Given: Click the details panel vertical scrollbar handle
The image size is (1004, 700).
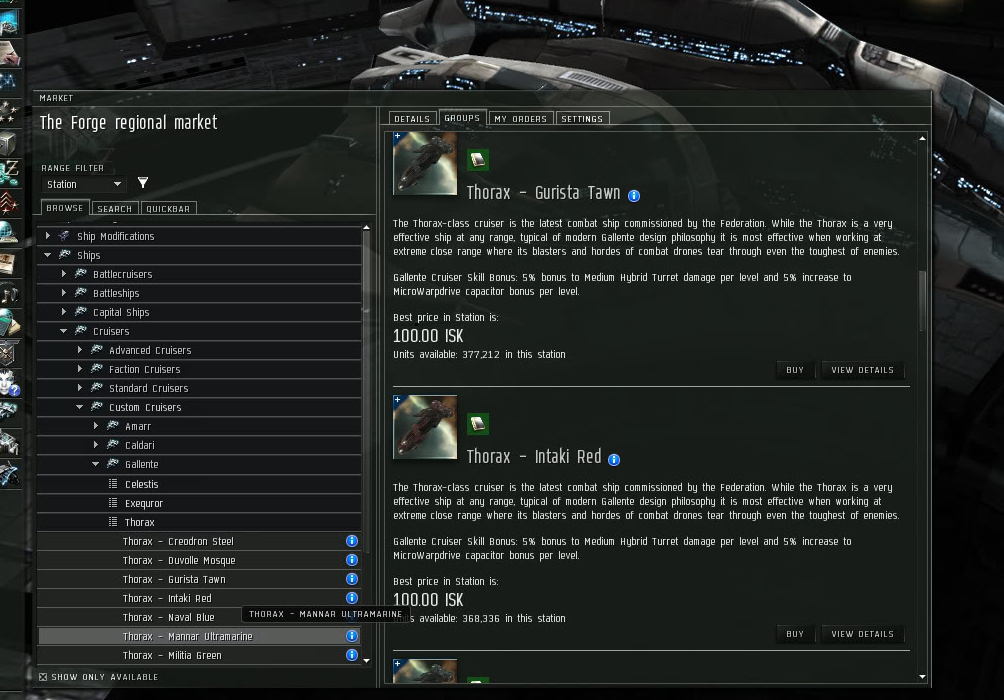Looking at the screenshot, I should 922,301.
